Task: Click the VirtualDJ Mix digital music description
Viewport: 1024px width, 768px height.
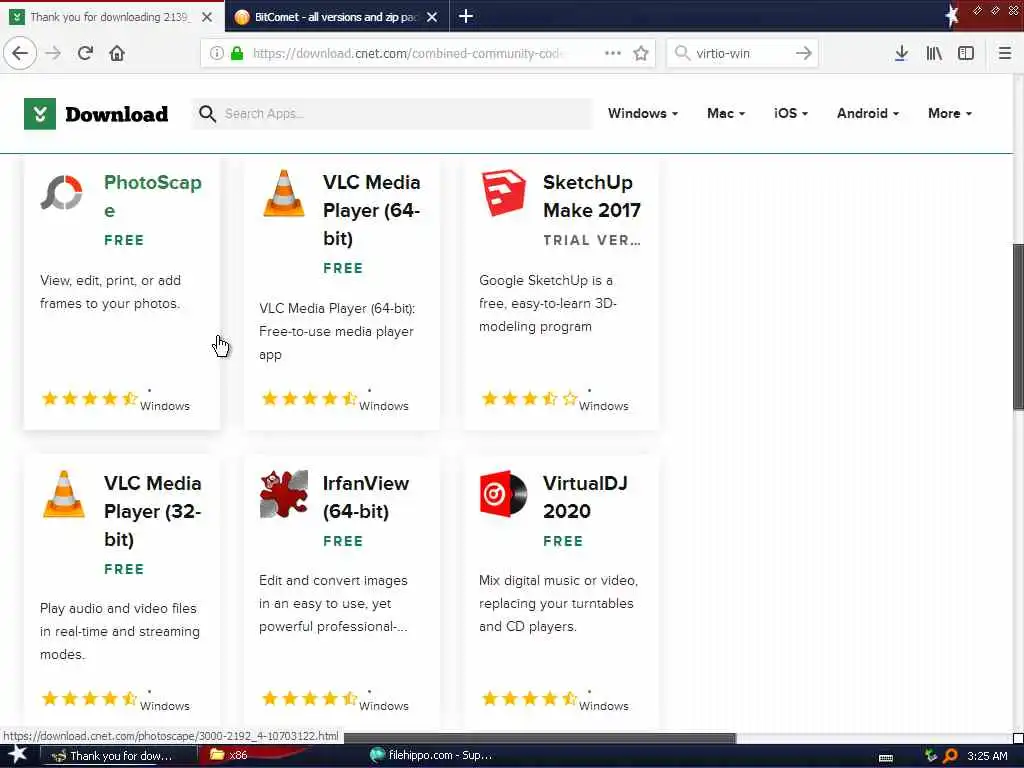Action: 558,603
